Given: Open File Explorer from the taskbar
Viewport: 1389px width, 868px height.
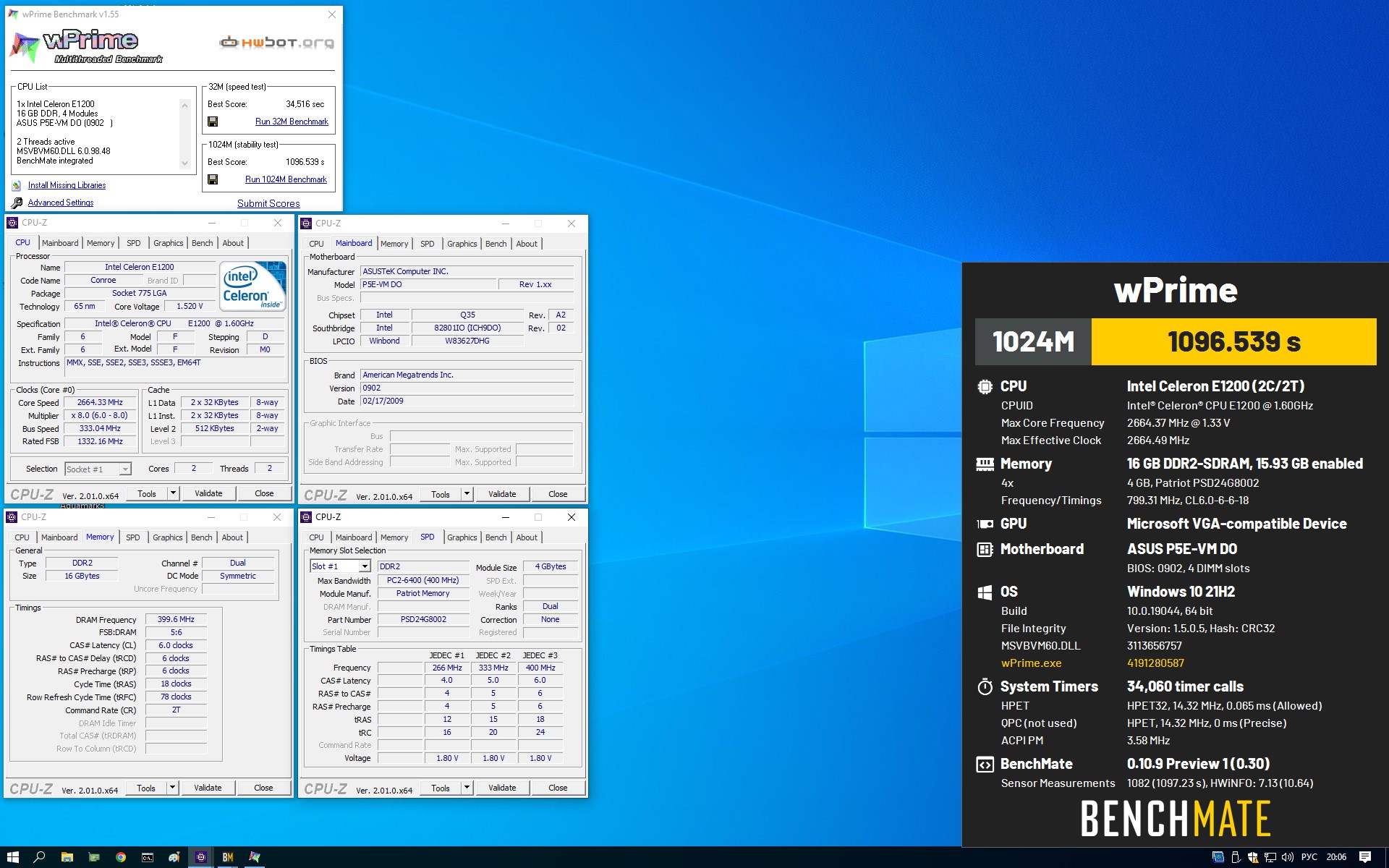Looking at the screenshot, I should pyautogui.click(x=67, y=857).
